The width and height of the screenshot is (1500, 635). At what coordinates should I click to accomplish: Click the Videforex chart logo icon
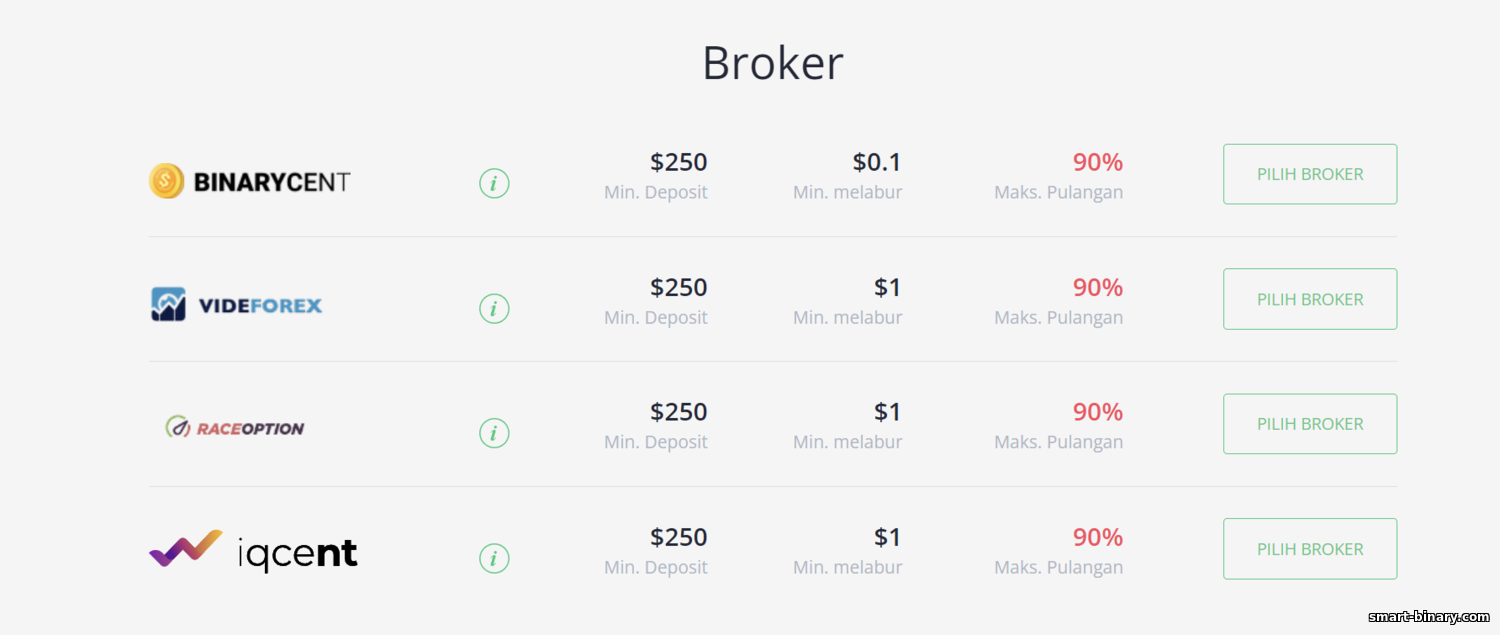(169, 304)
